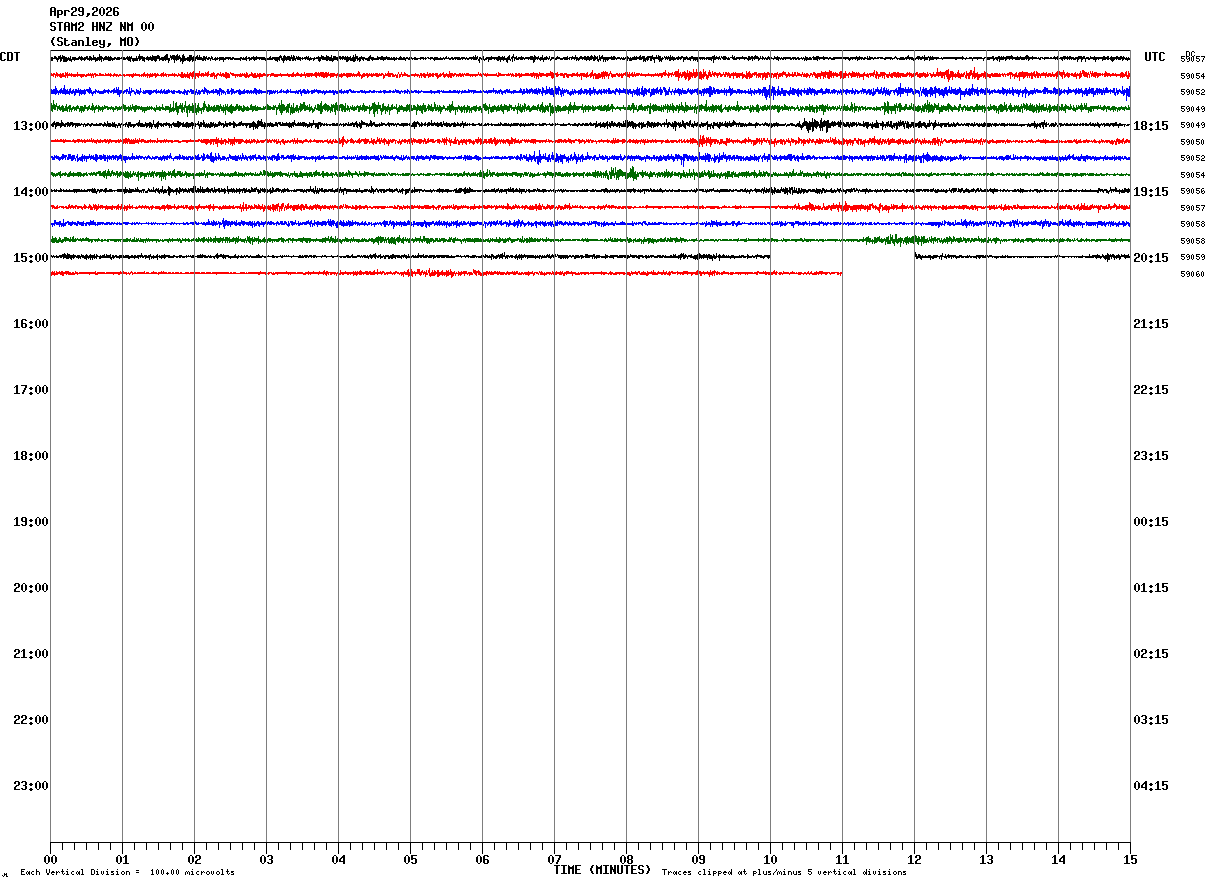The height and width of the screenshot is (886, 1210).
Task: Click minute tick label 00
Action: (x=50, y=860)
